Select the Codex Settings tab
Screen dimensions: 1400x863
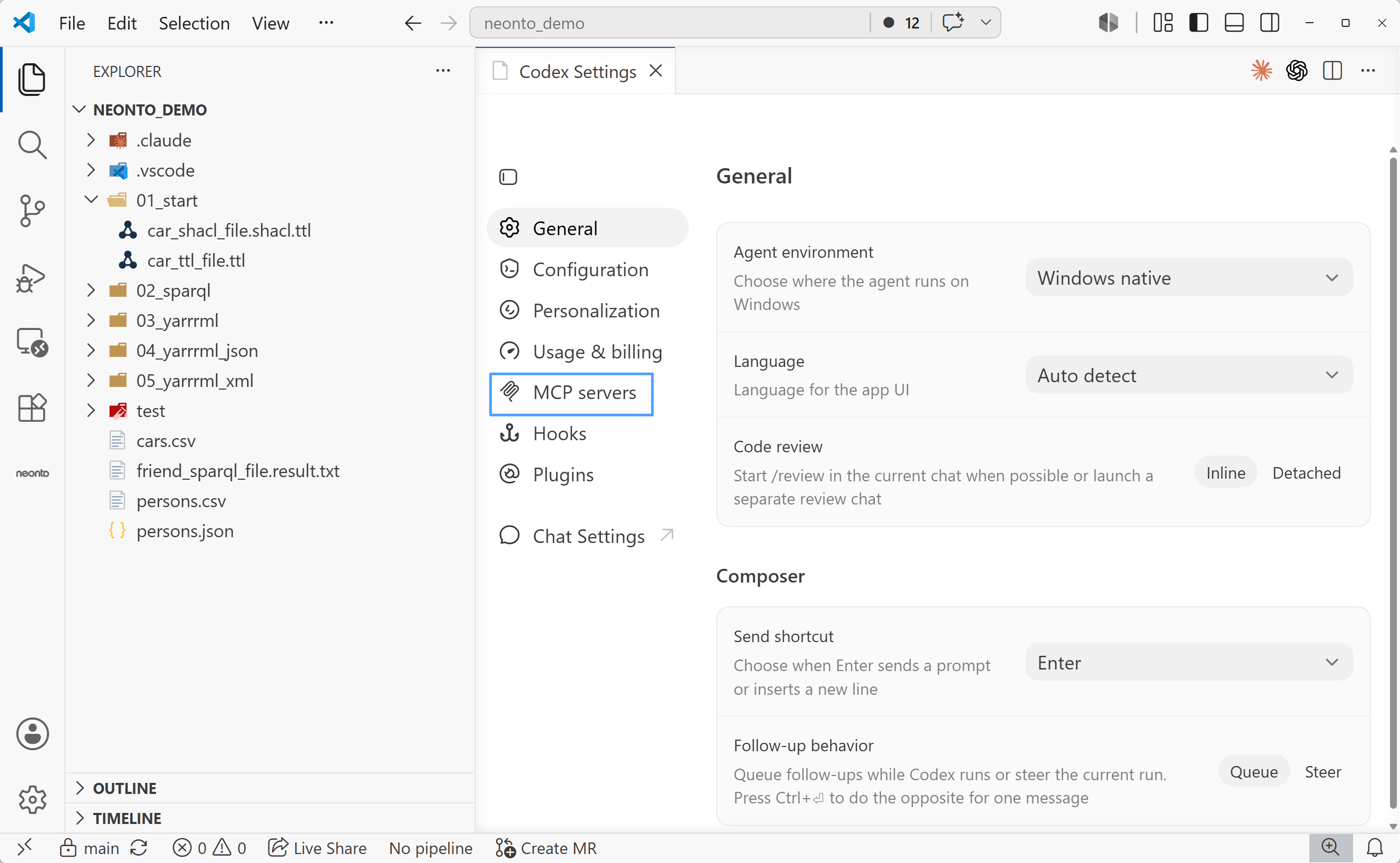coord(575,71)
